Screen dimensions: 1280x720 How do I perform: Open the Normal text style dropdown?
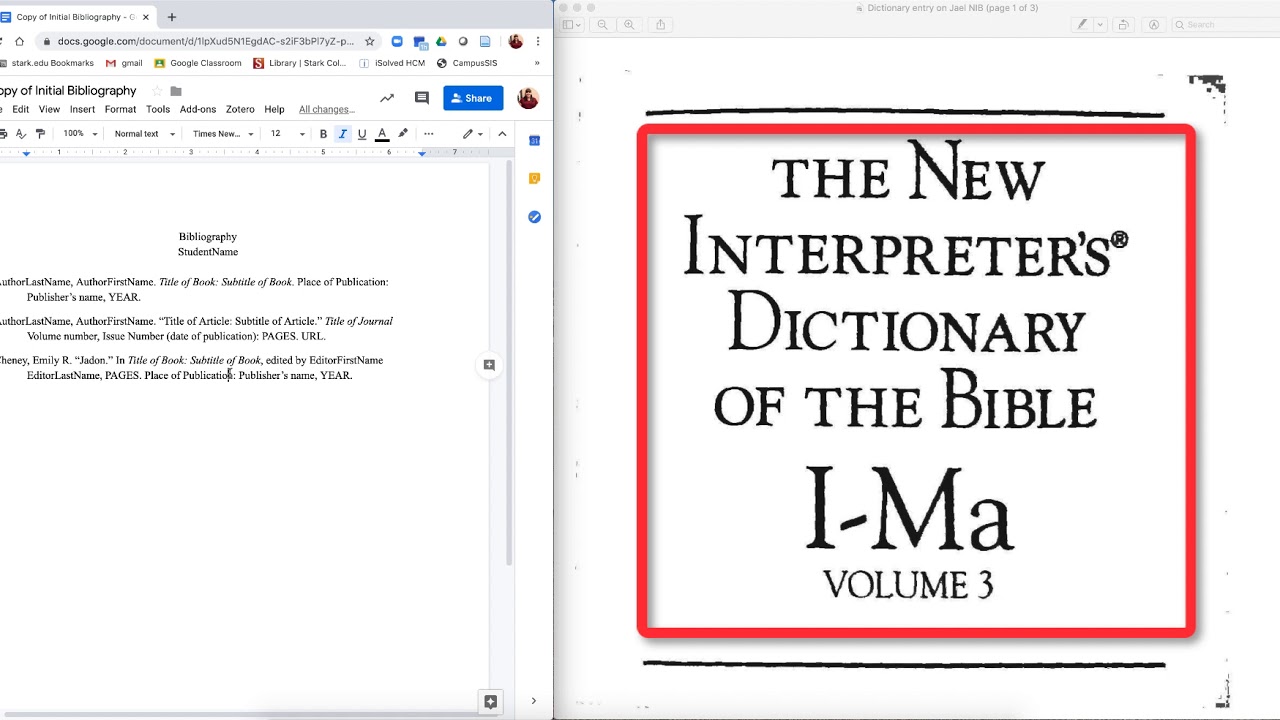pos(145,134)
